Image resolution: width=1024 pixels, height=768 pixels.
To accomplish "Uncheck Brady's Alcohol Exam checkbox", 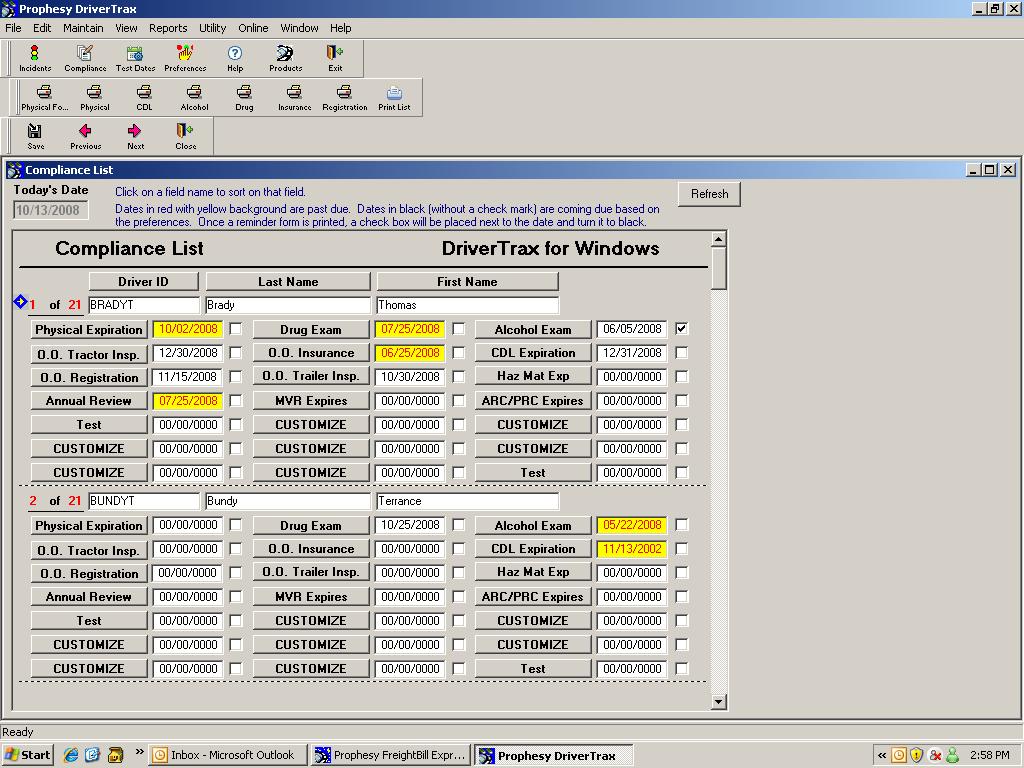I will click(x=682, y=328).
